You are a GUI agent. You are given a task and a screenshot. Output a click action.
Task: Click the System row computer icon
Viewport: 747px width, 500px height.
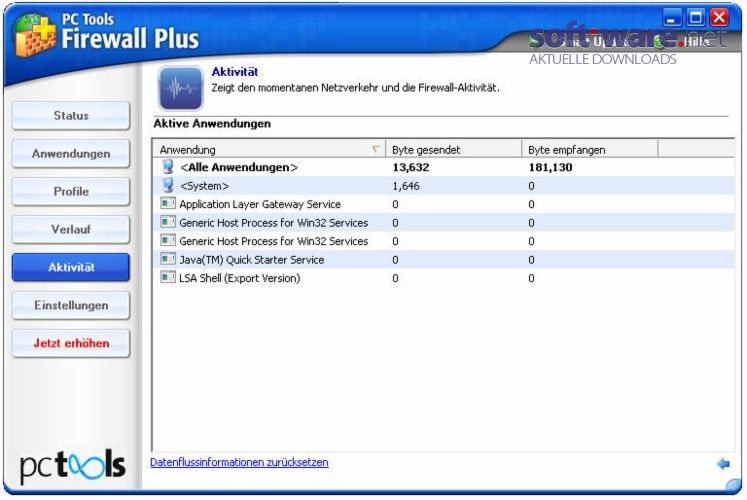(168, 185)
